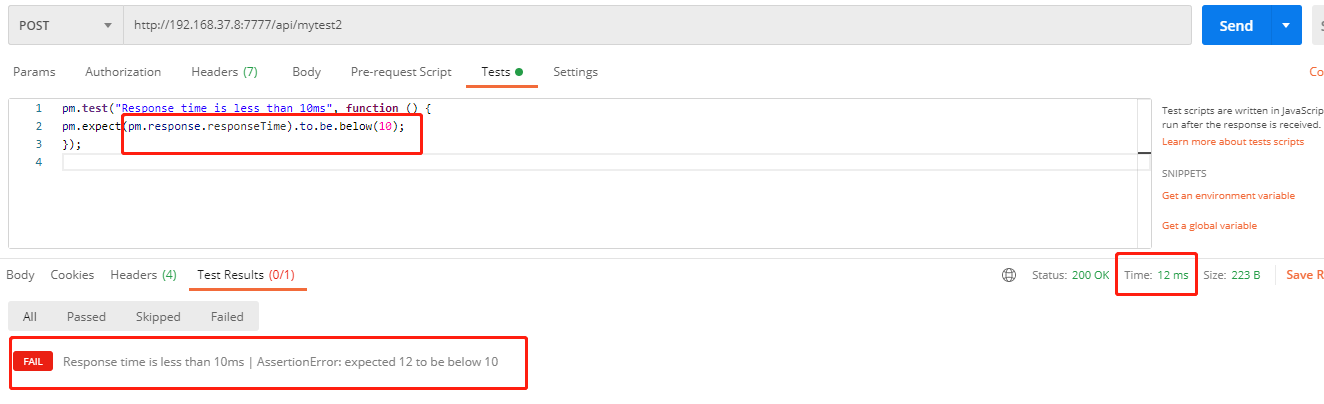The image size is (1324, 404).
Task: Open the Pre-request Script tab
Action: tap(401, 72)
